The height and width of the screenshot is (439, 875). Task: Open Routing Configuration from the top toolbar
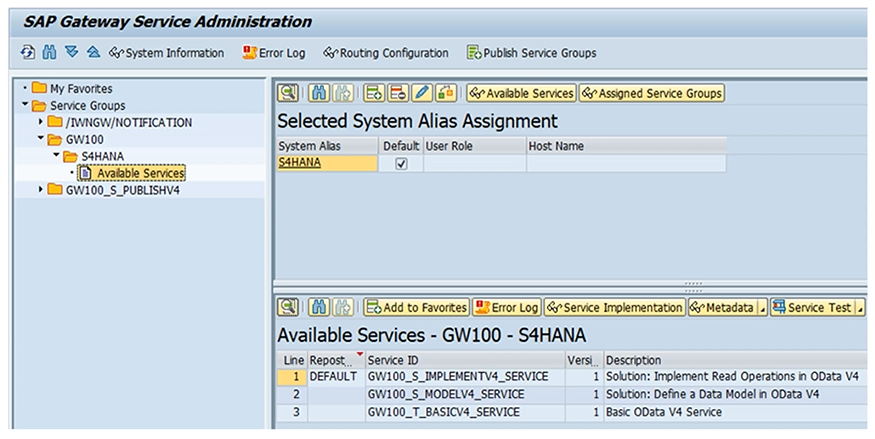[386, 53]
